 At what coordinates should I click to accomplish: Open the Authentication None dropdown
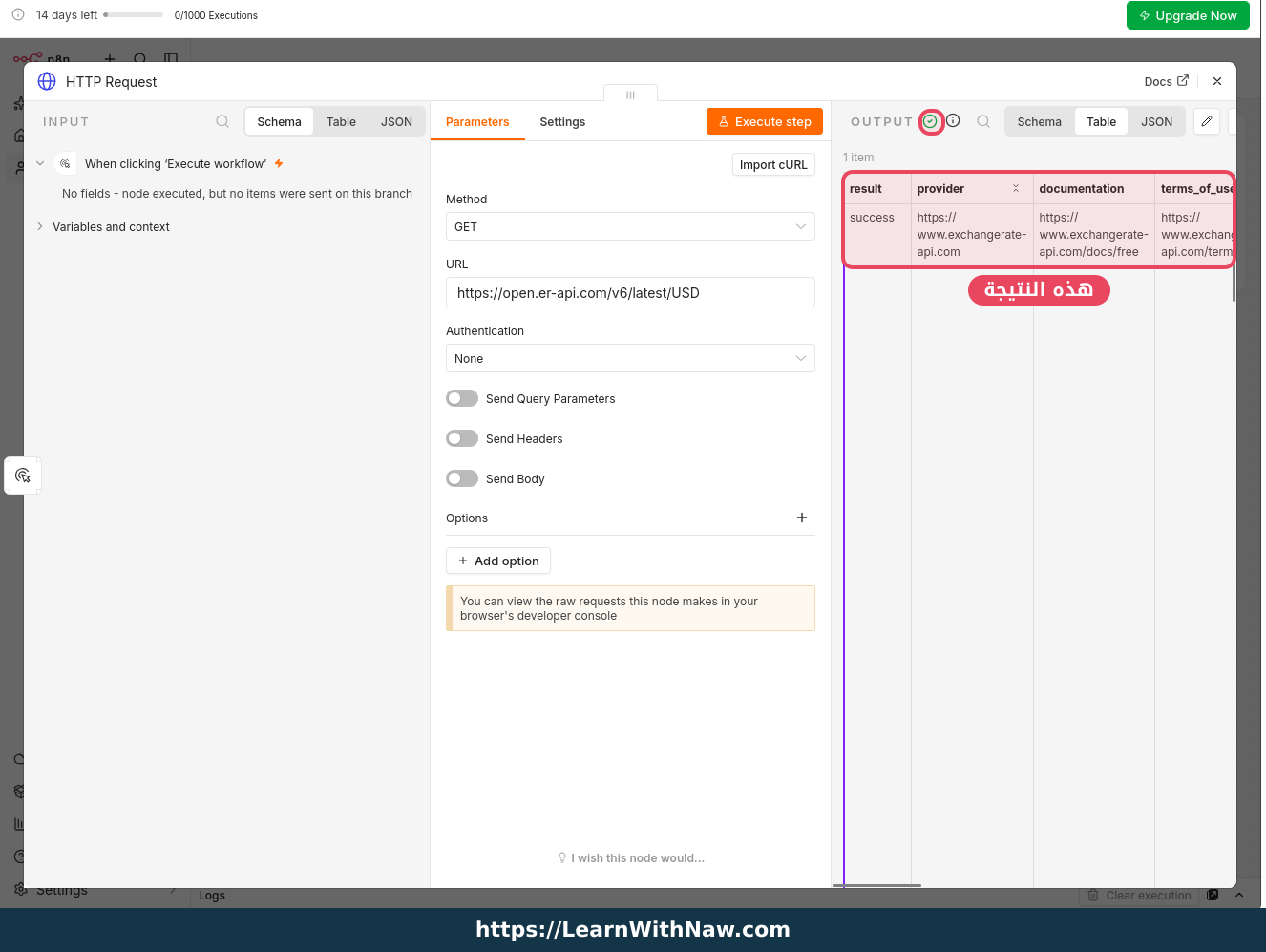pyautogui.click(x=630, y=358)
